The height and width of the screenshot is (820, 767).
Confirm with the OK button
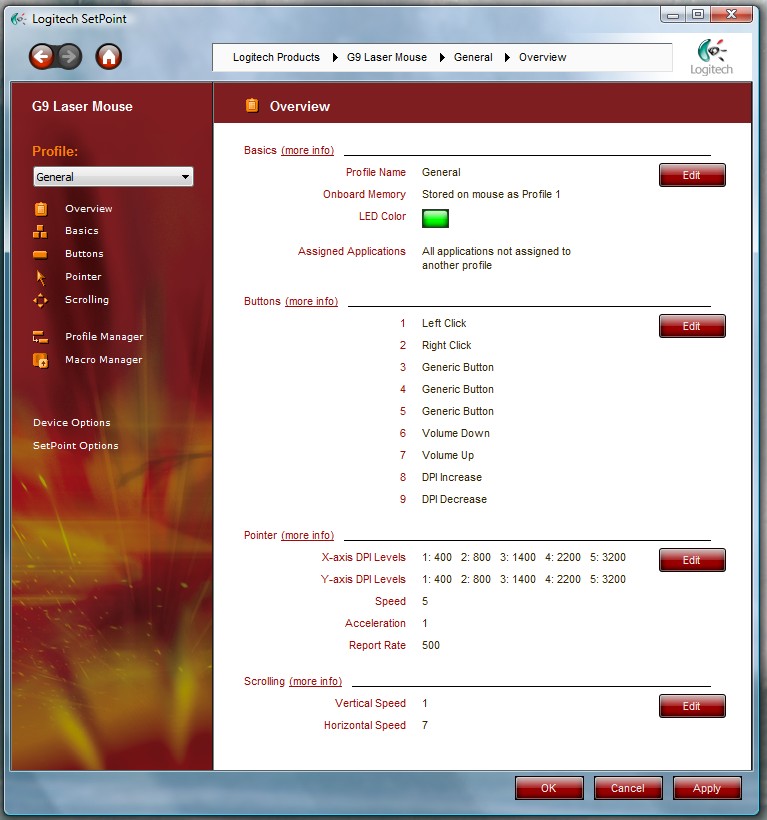coord(549,788)
